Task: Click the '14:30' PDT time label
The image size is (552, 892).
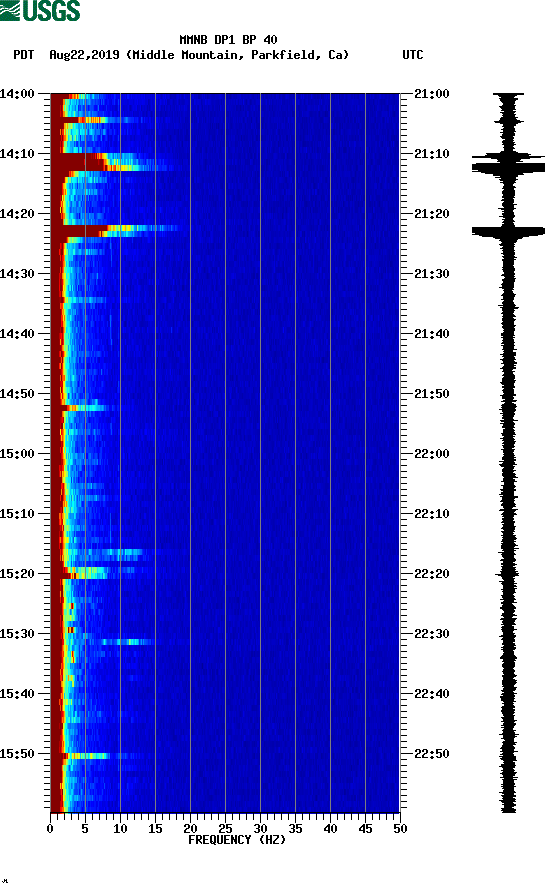Action: tap(17, 274)
